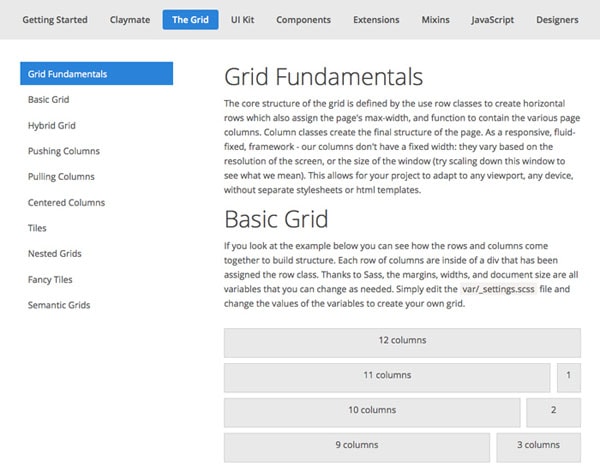
Task: Switch to the Mixins tab
Action: click(435, 20)
